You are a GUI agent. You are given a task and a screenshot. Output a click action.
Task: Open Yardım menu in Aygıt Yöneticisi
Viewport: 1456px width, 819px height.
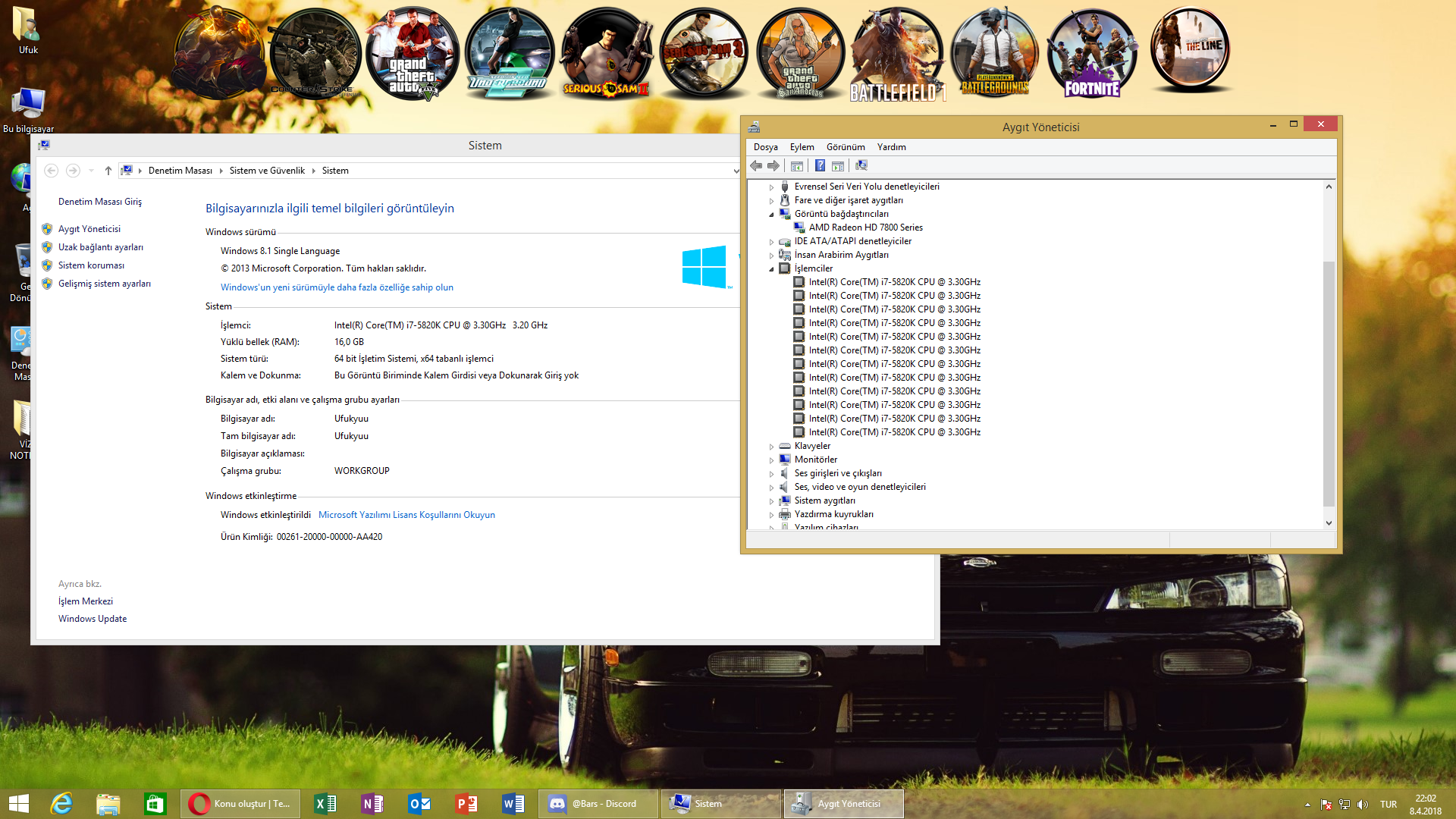click(x=891, y=147)
